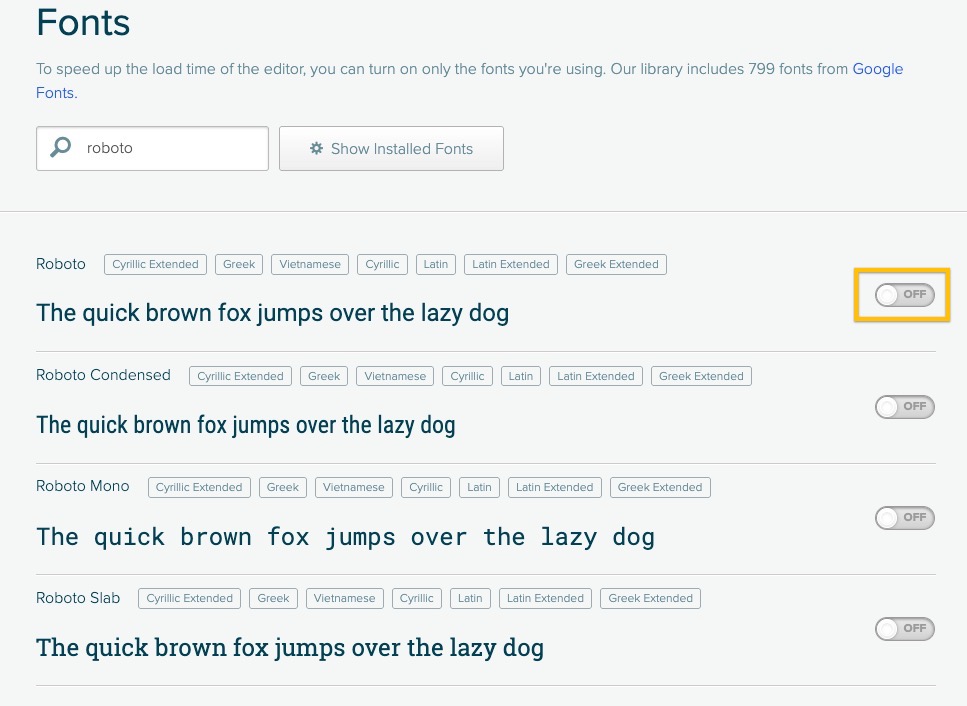
Task: Click Roboto Mono row Greek tag
Action: [282, 487]
